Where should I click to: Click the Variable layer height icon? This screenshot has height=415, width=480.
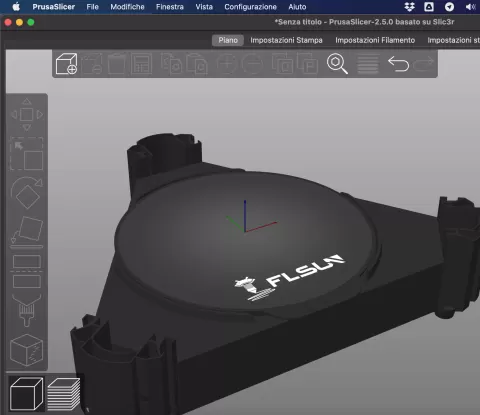click(x=368, y=63)
